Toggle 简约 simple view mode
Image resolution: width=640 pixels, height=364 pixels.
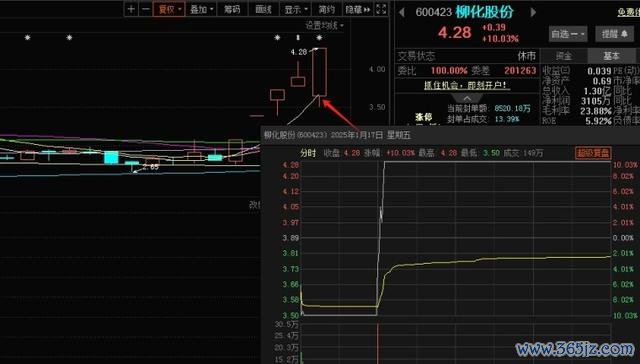(x=327, y=9)
